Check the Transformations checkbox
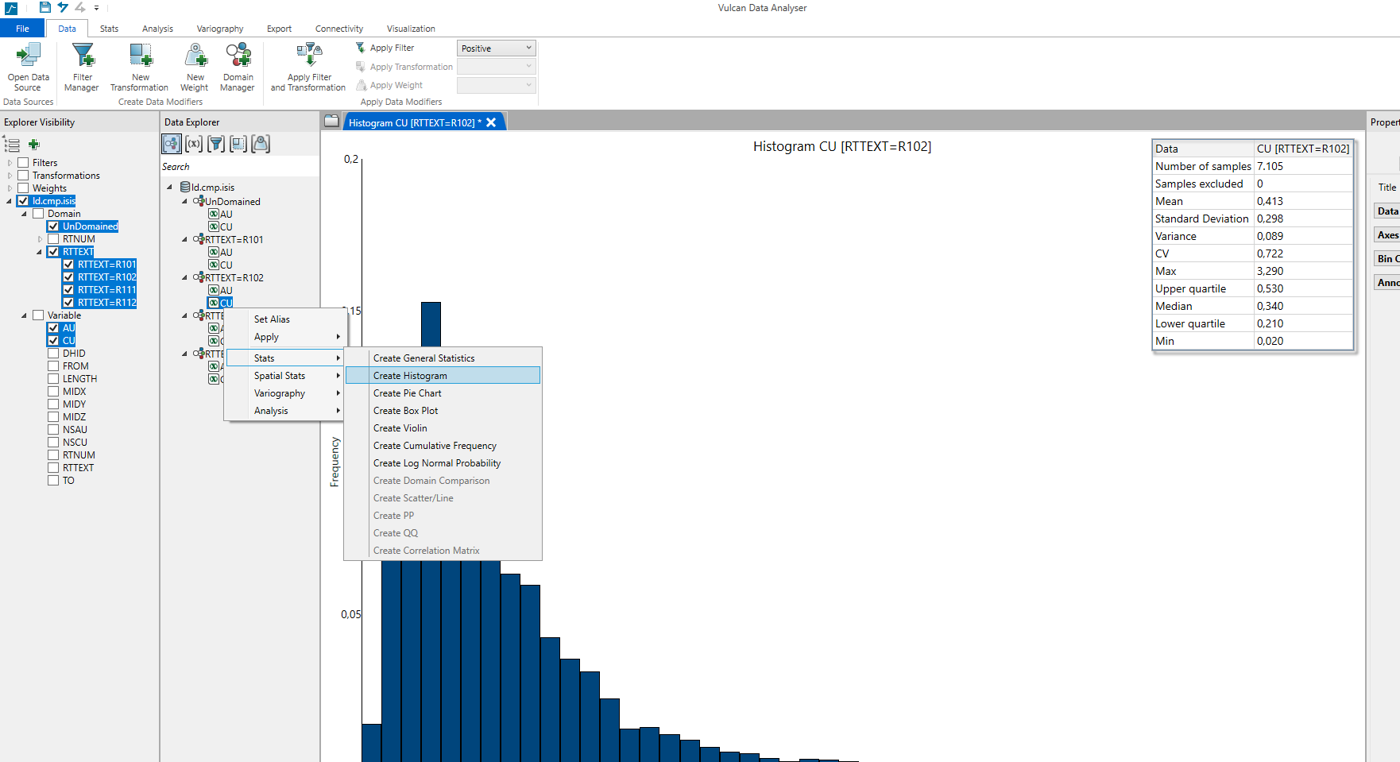This screenshot has height=762, width=1400. point(23,175)
